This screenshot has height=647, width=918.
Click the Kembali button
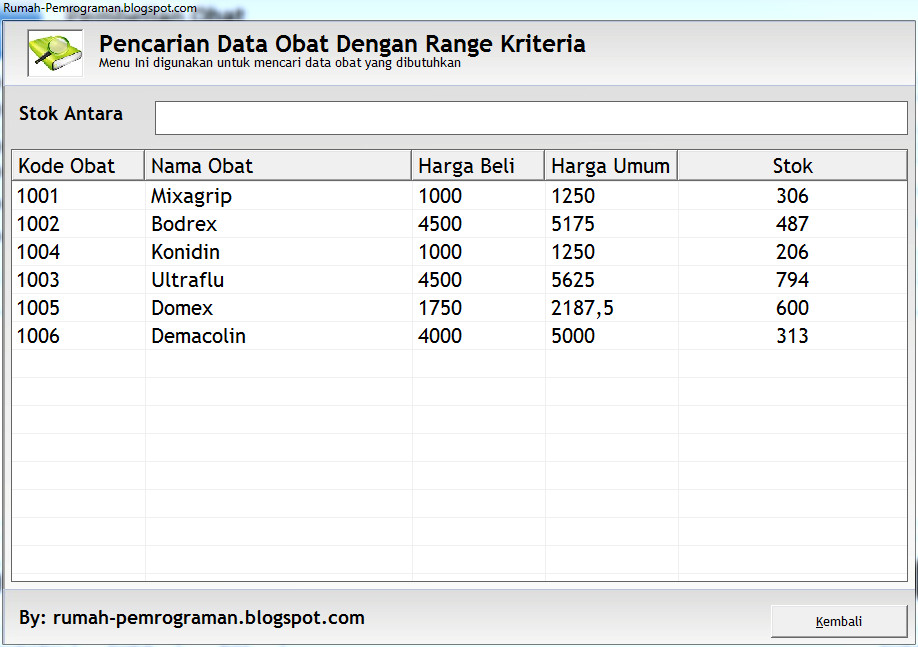[x=838, y=620]
